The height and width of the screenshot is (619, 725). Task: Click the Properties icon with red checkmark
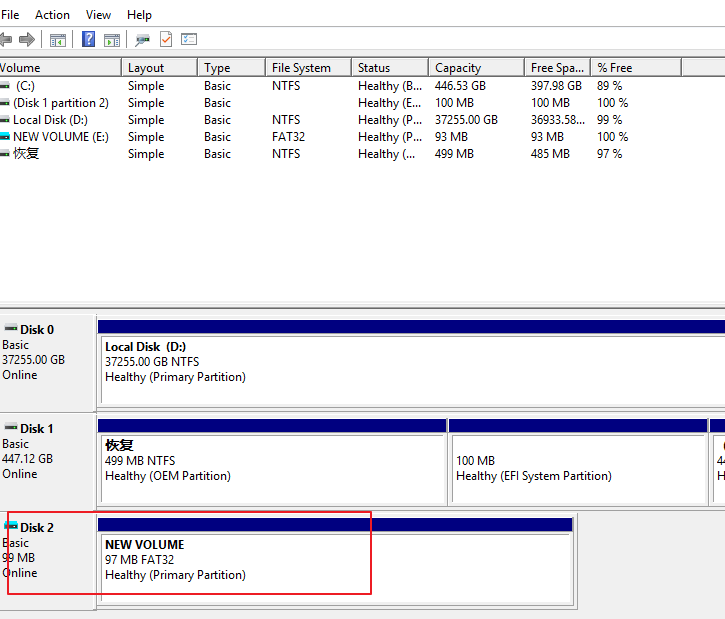coord(166,40)
